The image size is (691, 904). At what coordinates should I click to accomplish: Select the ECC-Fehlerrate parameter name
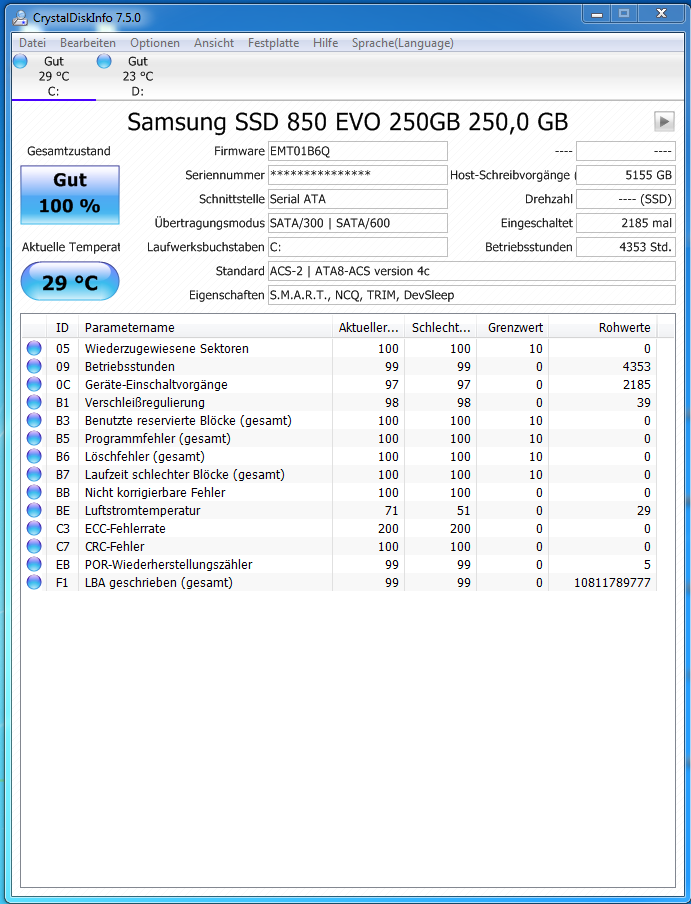(x=125, y=528)
